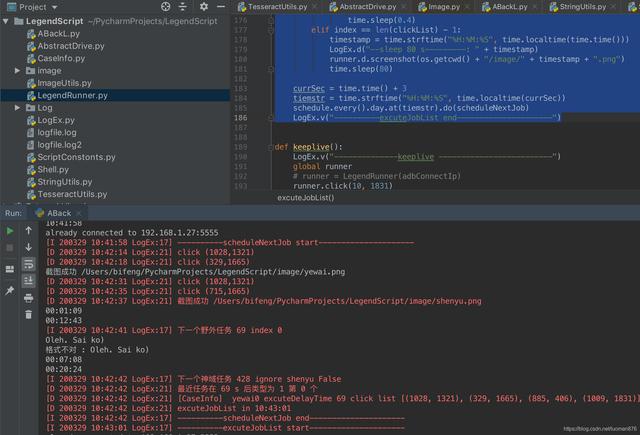
Task: Click the up arrow in Run toolbar
Action: pos(29,231)
